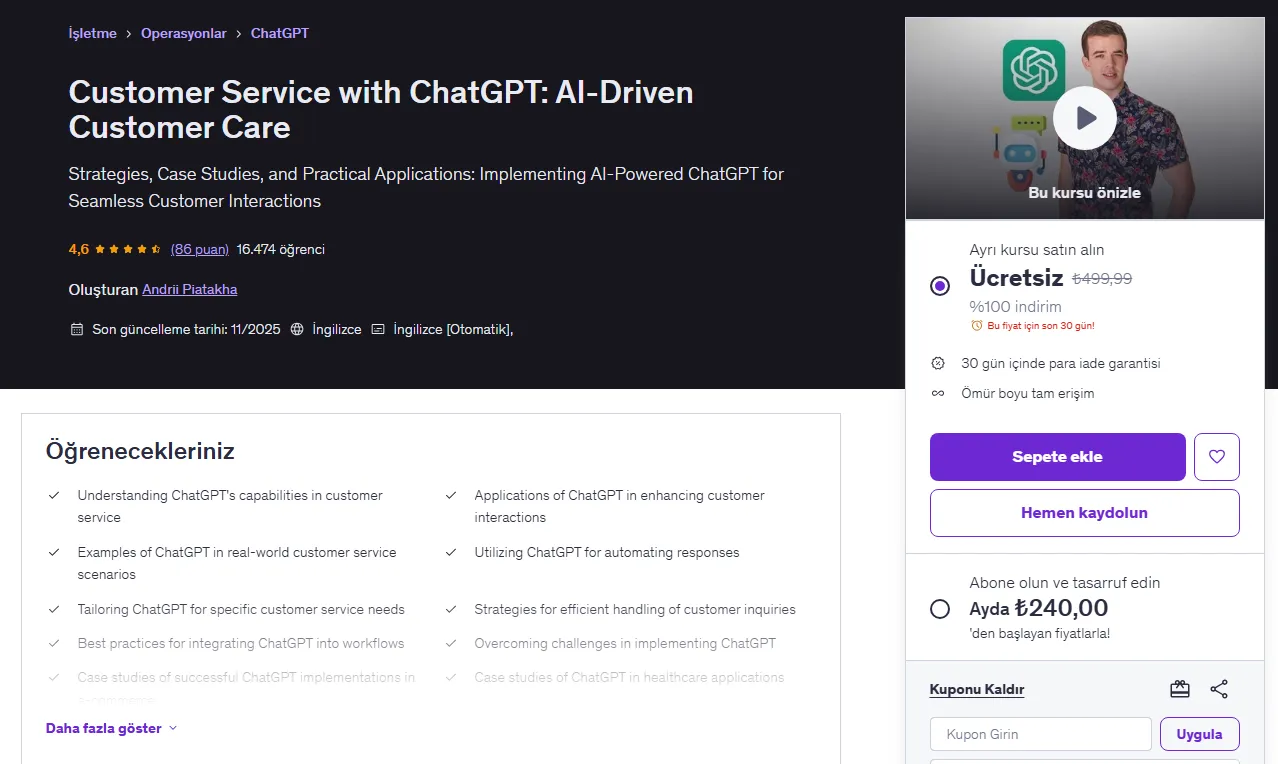The image size is (1278, 764).
Task: Open the İşletme breadcrumb category
Action: point(93,33)
